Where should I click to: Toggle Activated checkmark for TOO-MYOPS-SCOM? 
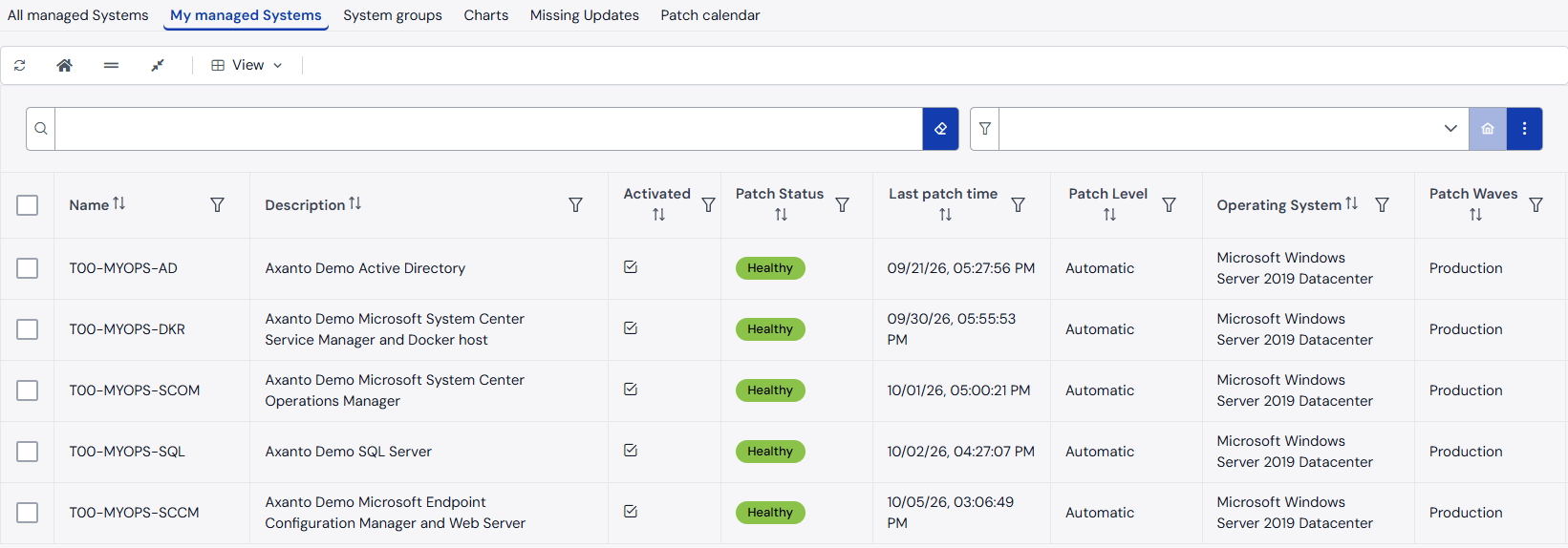[x=631, y=390]
